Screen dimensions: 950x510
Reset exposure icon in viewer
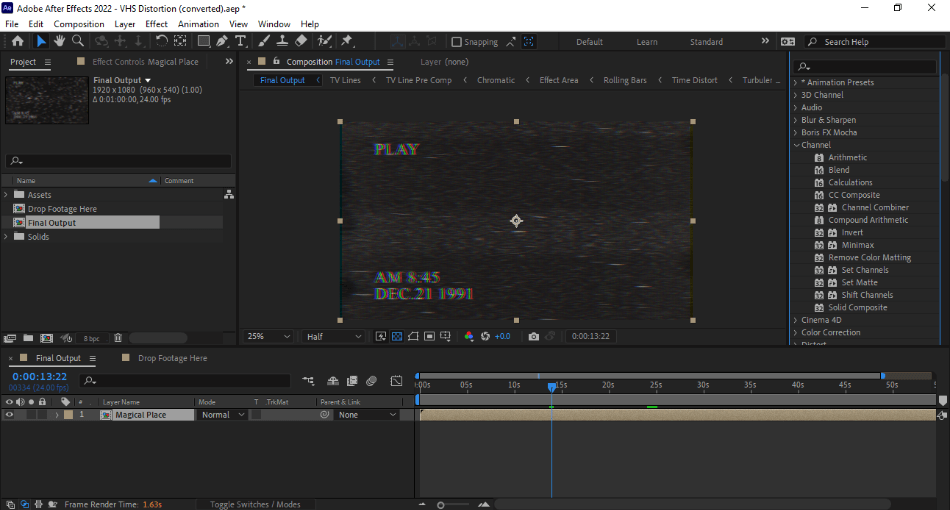tap(485, 336)
